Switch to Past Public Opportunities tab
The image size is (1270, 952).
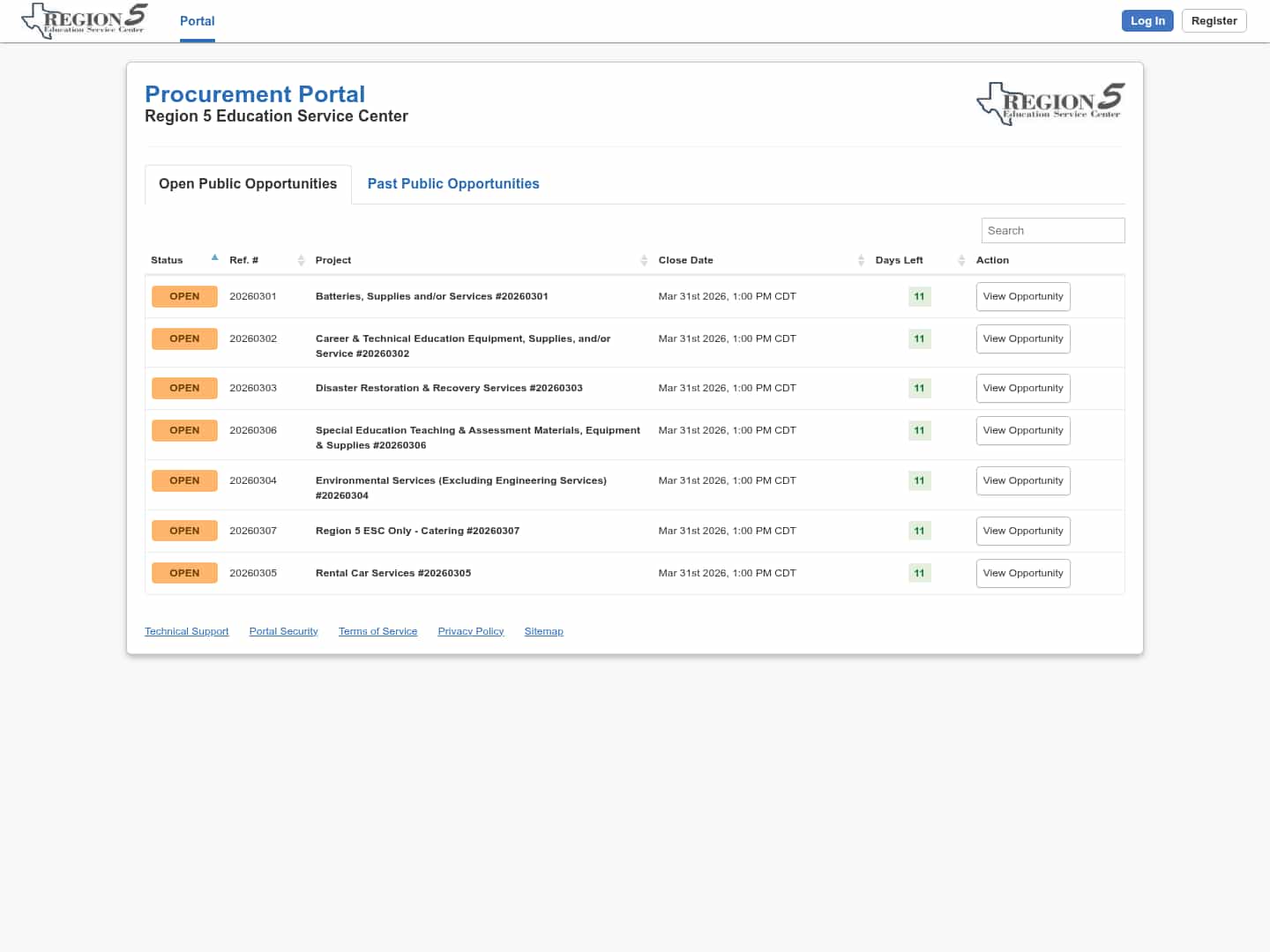452,184
